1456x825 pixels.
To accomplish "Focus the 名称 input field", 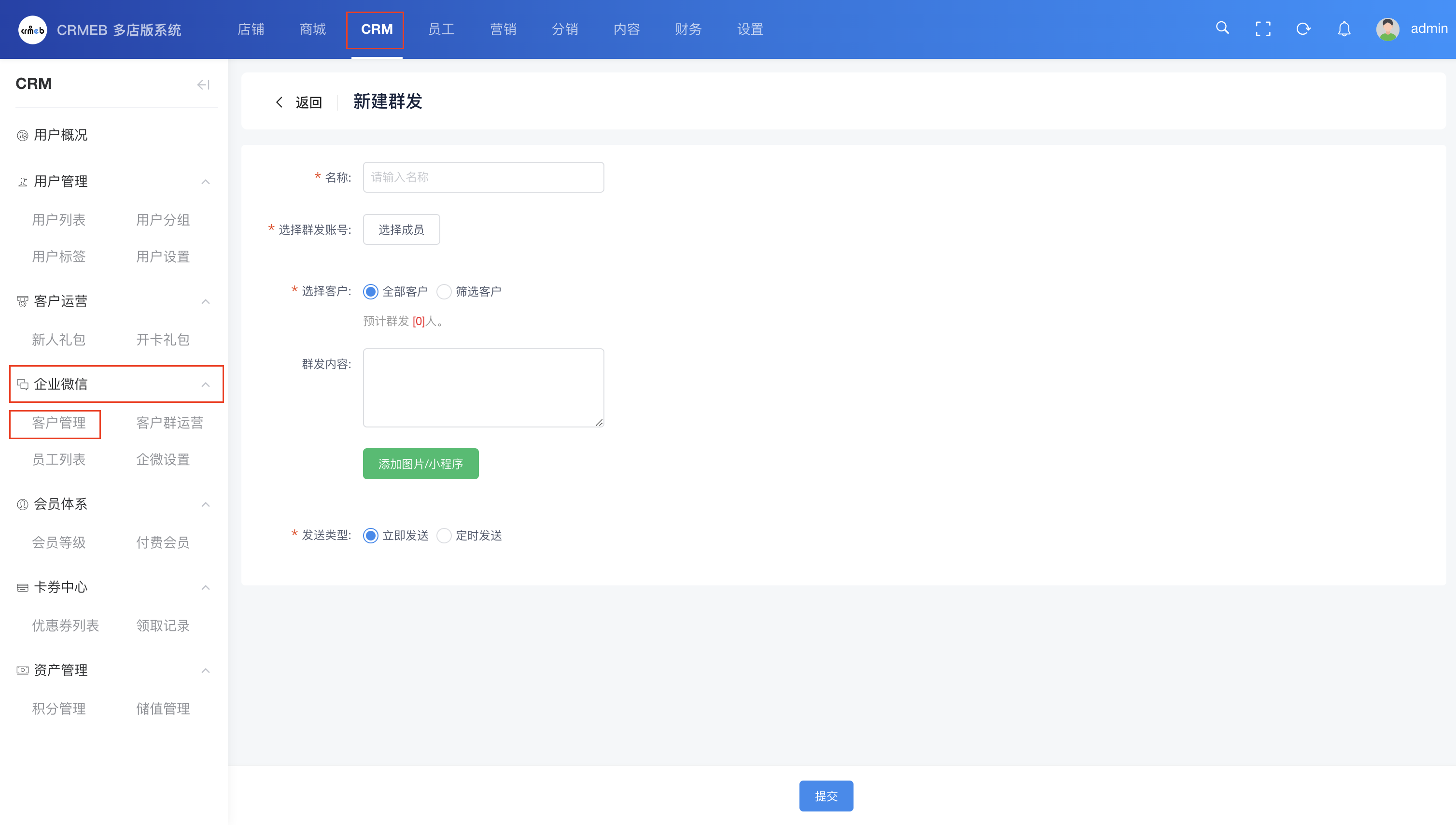I will 483,177.
